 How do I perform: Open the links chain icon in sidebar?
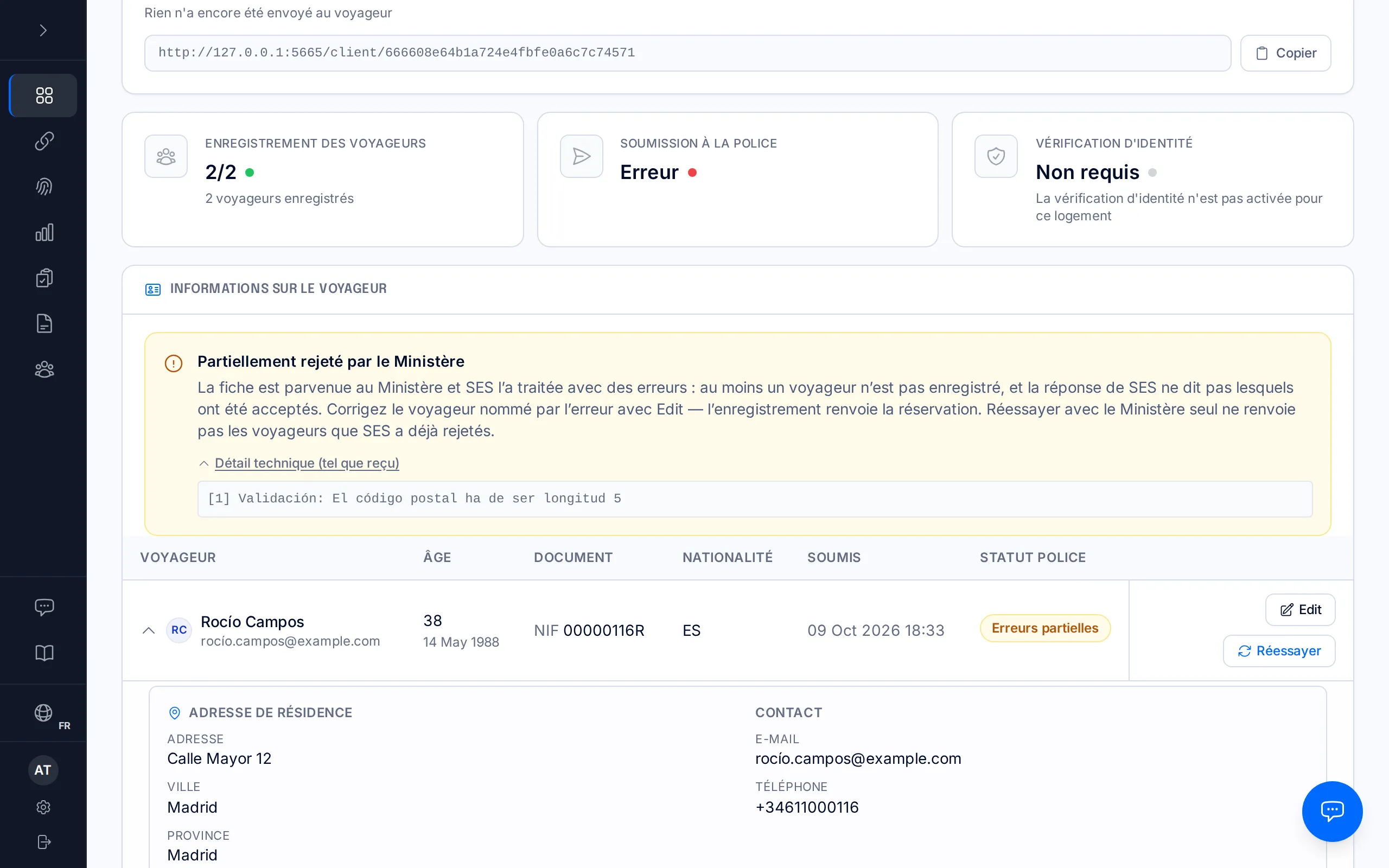point(43,141)
